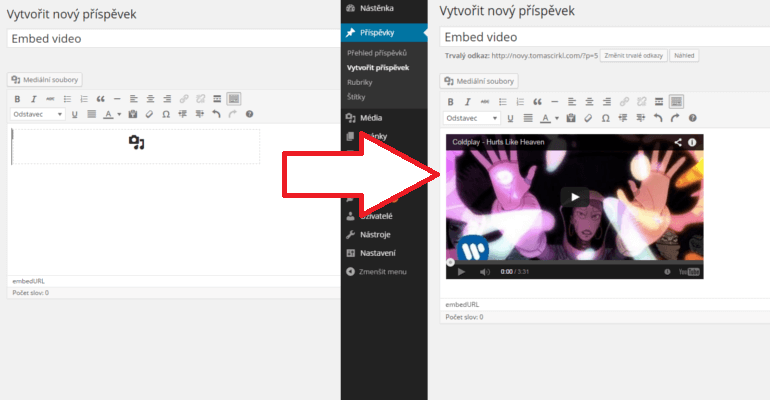
Task: Insert Read More tag in right editor
Action: pyautogui.click(x=659, y=102)
